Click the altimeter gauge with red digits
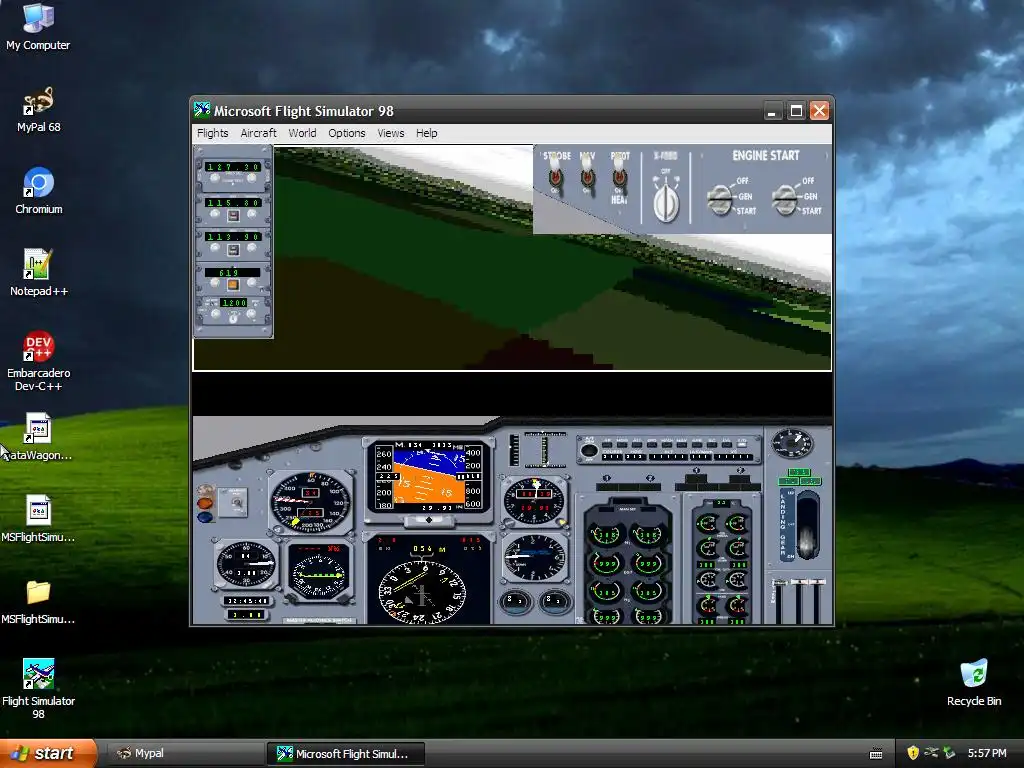The height and width of the screenshot is (768, 1024). [x=534, y=501]
